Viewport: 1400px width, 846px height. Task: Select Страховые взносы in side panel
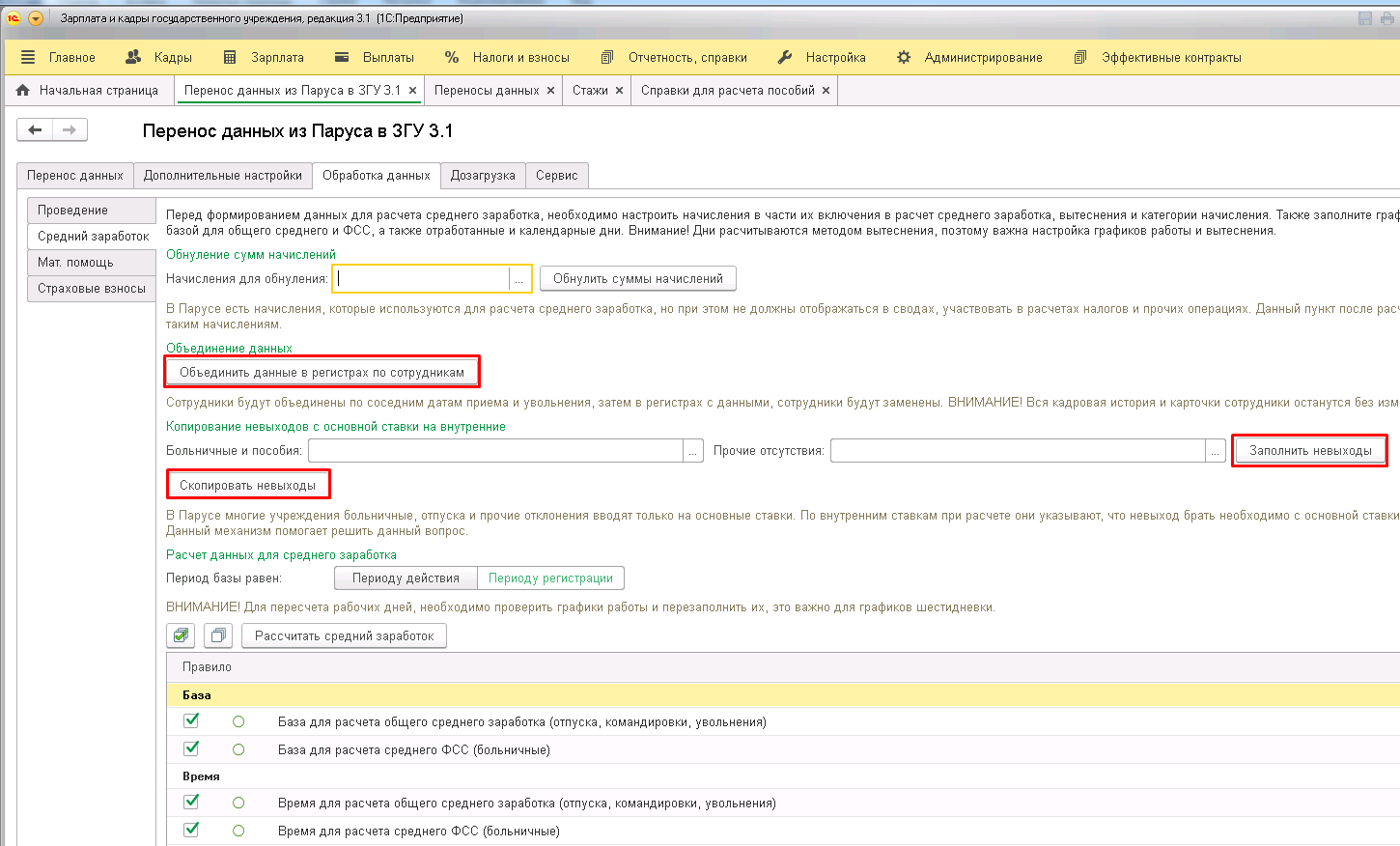click(x=92, y=288)
